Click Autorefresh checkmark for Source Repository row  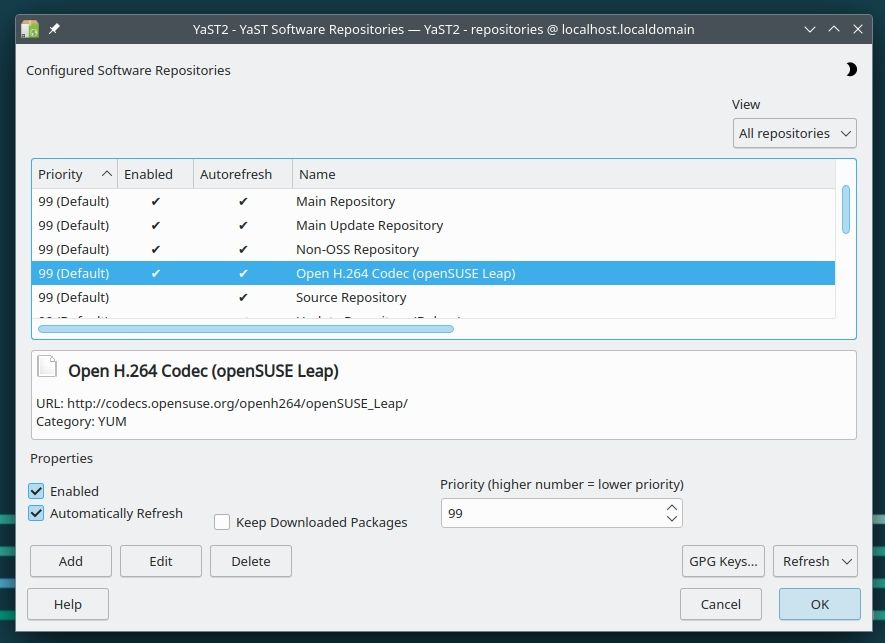(x=243, y=297)
